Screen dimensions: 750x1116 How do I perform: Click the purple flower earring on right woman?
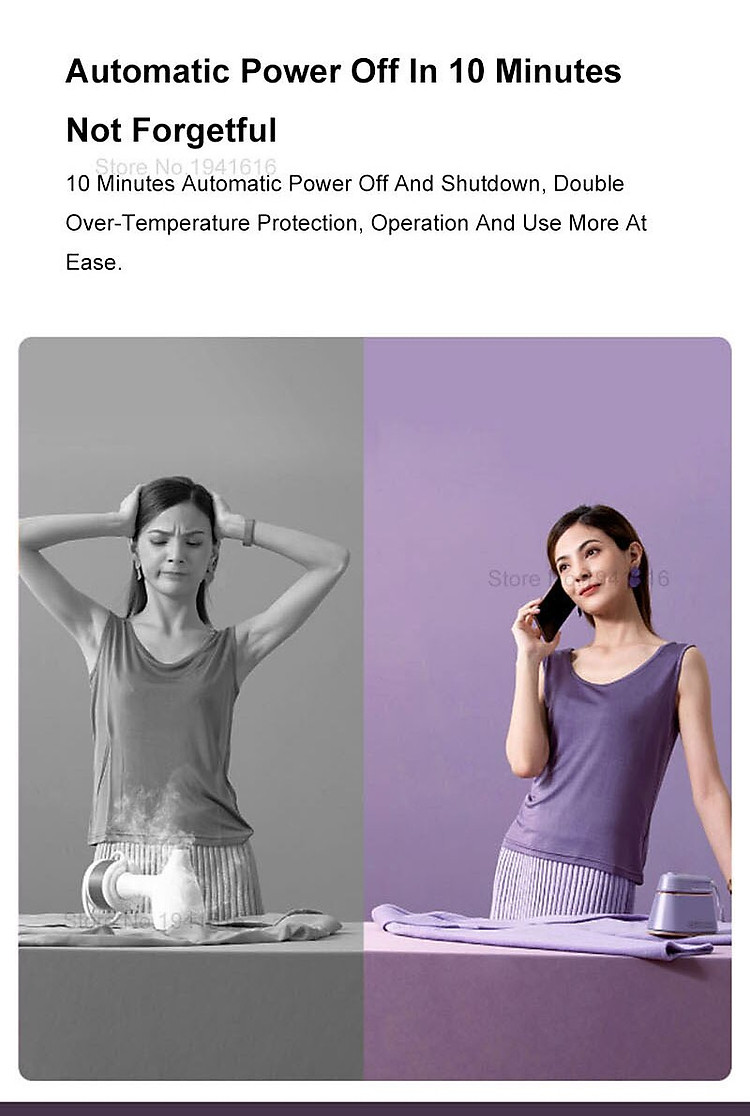(x=635, y=576)
